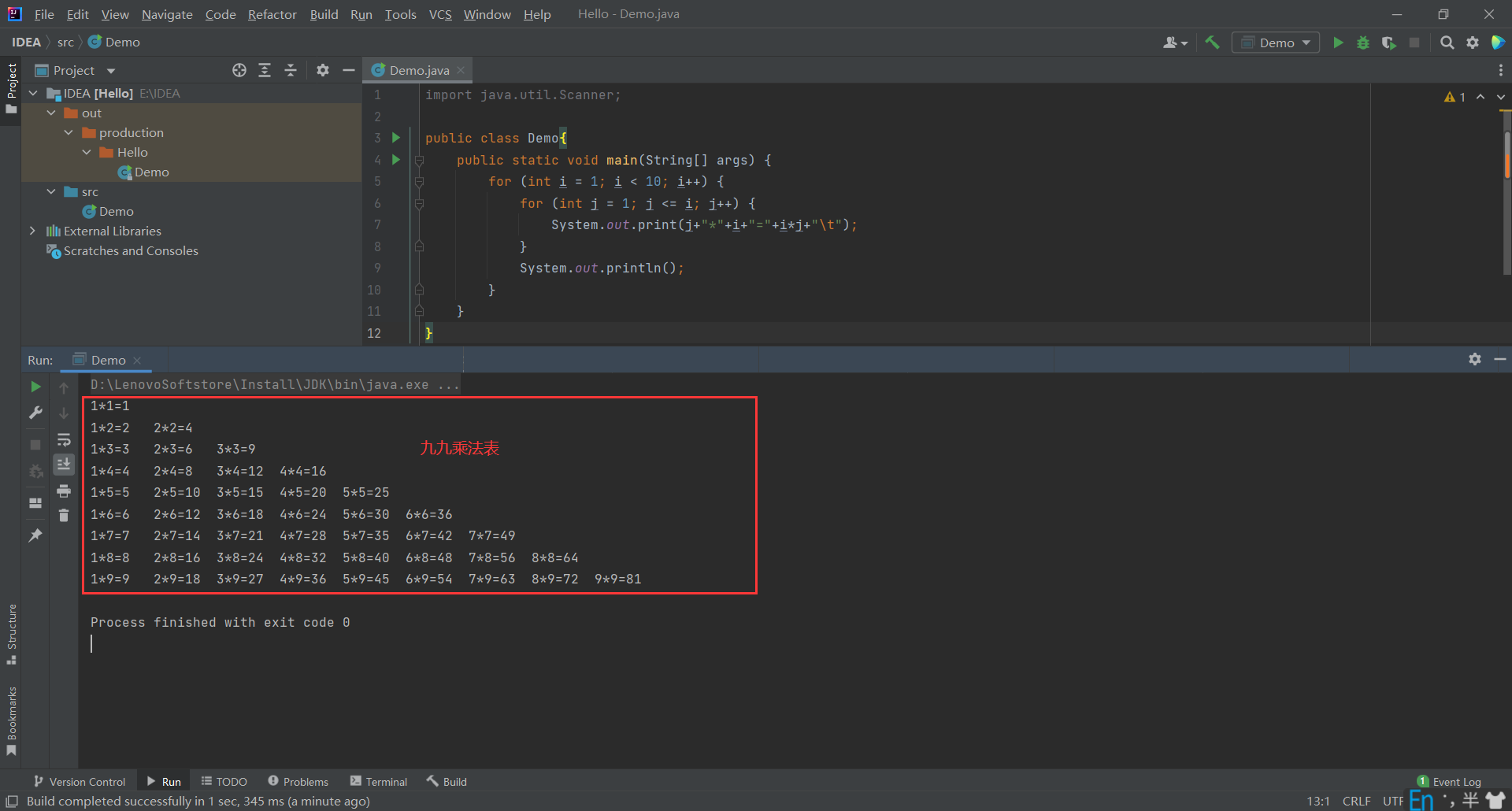Open the File menu

(44, 14)
